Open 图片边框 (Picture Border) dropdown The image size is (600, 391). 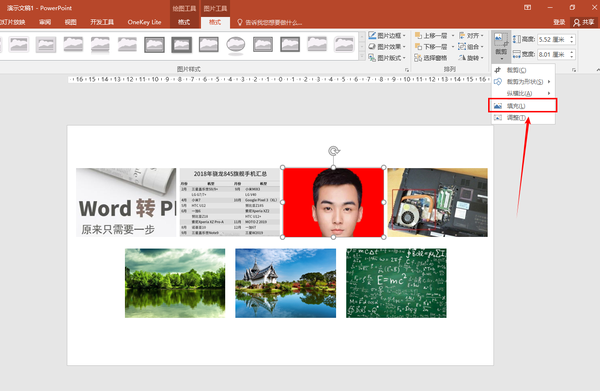pyautogui.click(x=387, y=36)
